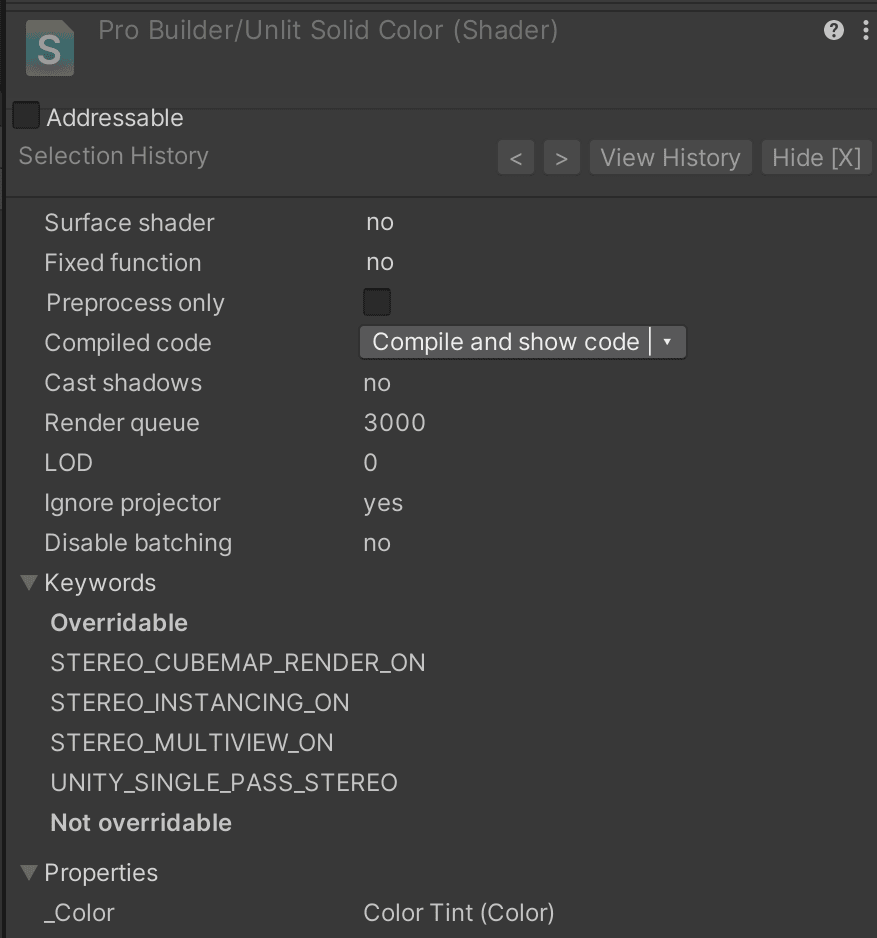877x938 pixels.
Task: Click the Render queue value 3000
Action: [395, 423]
